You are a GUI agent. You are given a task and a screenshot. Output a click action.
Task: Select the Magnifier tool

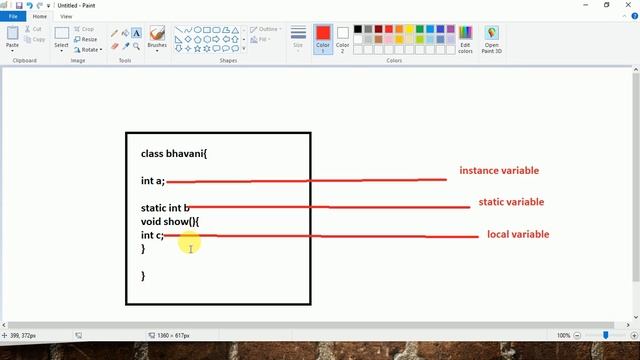click(x=136, y=46)
